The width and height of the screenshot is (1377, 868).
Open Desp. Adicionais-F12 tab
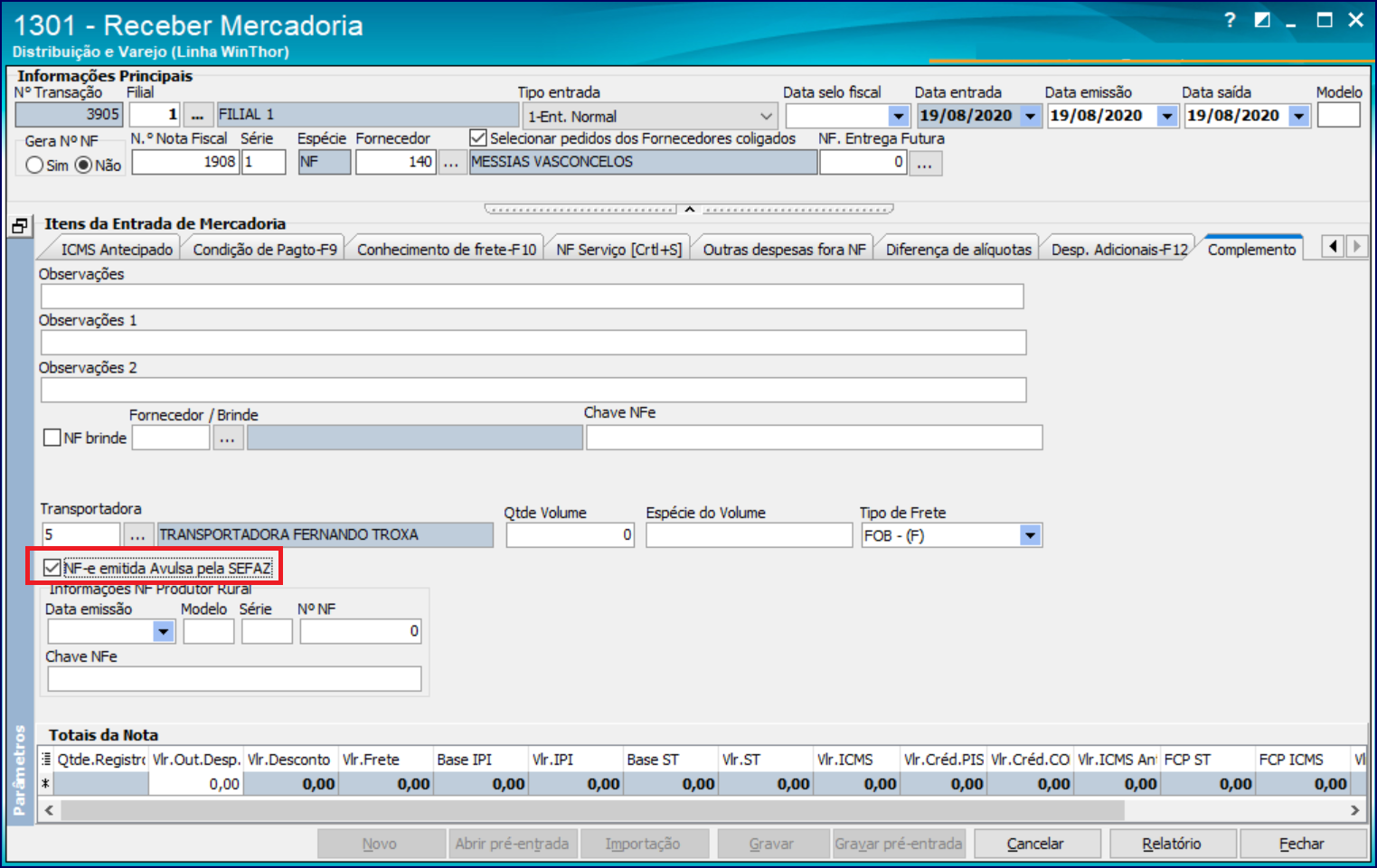1119,250
